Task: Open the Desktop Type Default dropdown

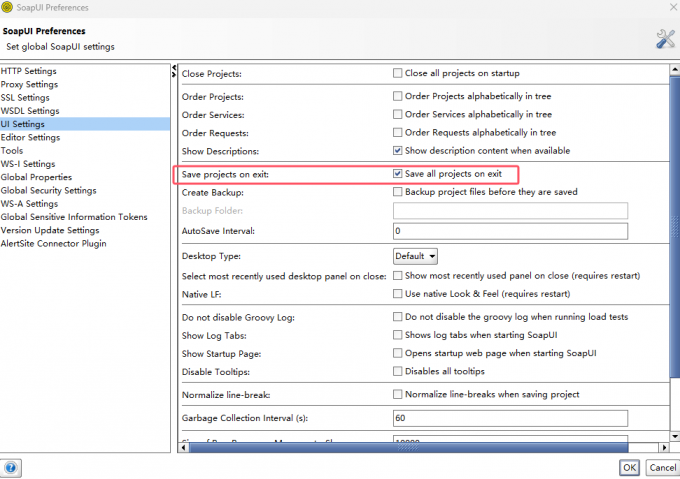Action: point(415,256)
